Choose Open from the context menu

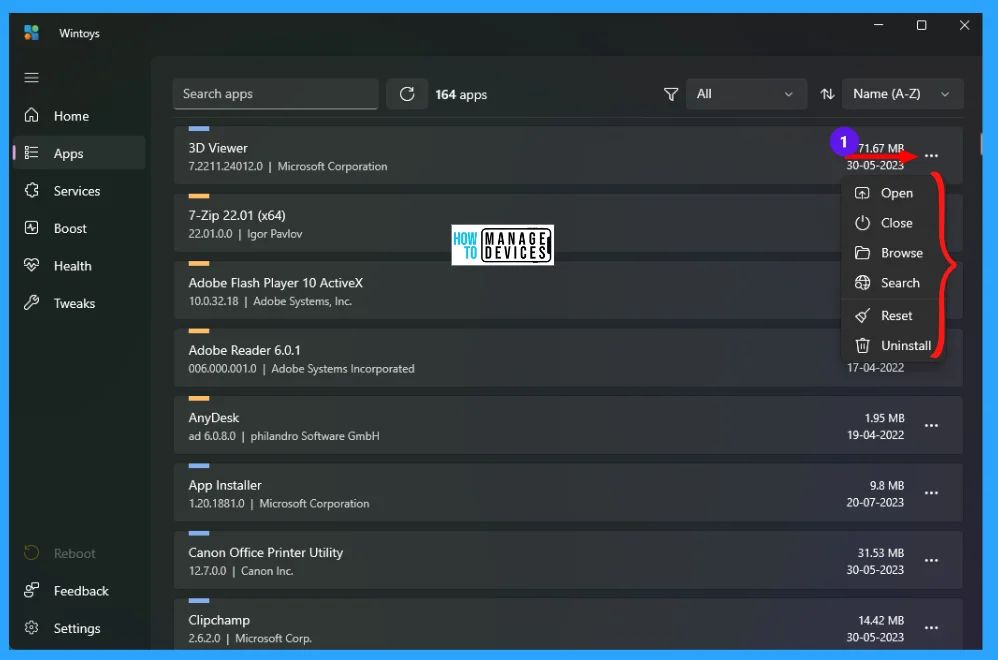tap(892, 193)
